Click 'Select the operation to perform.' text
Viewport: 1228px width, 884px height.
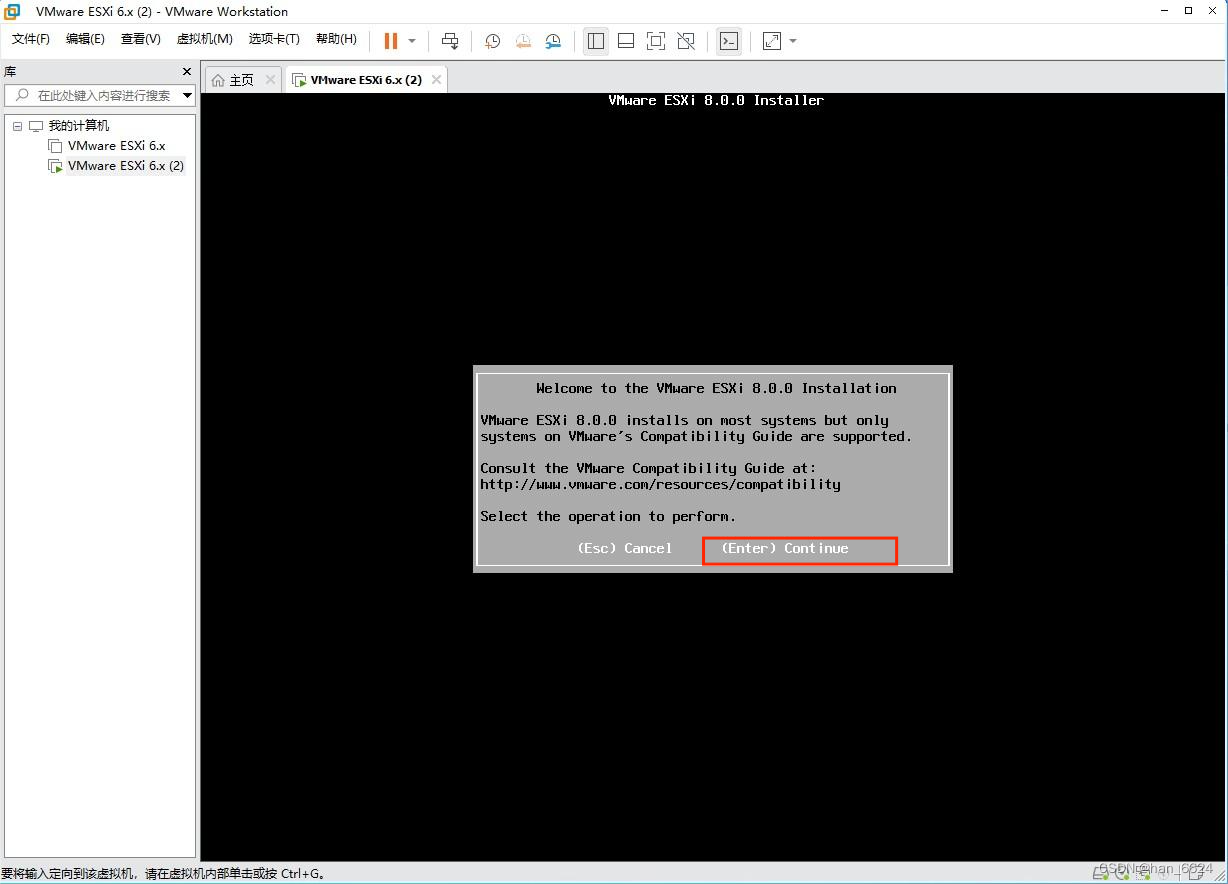pos(608,516)
